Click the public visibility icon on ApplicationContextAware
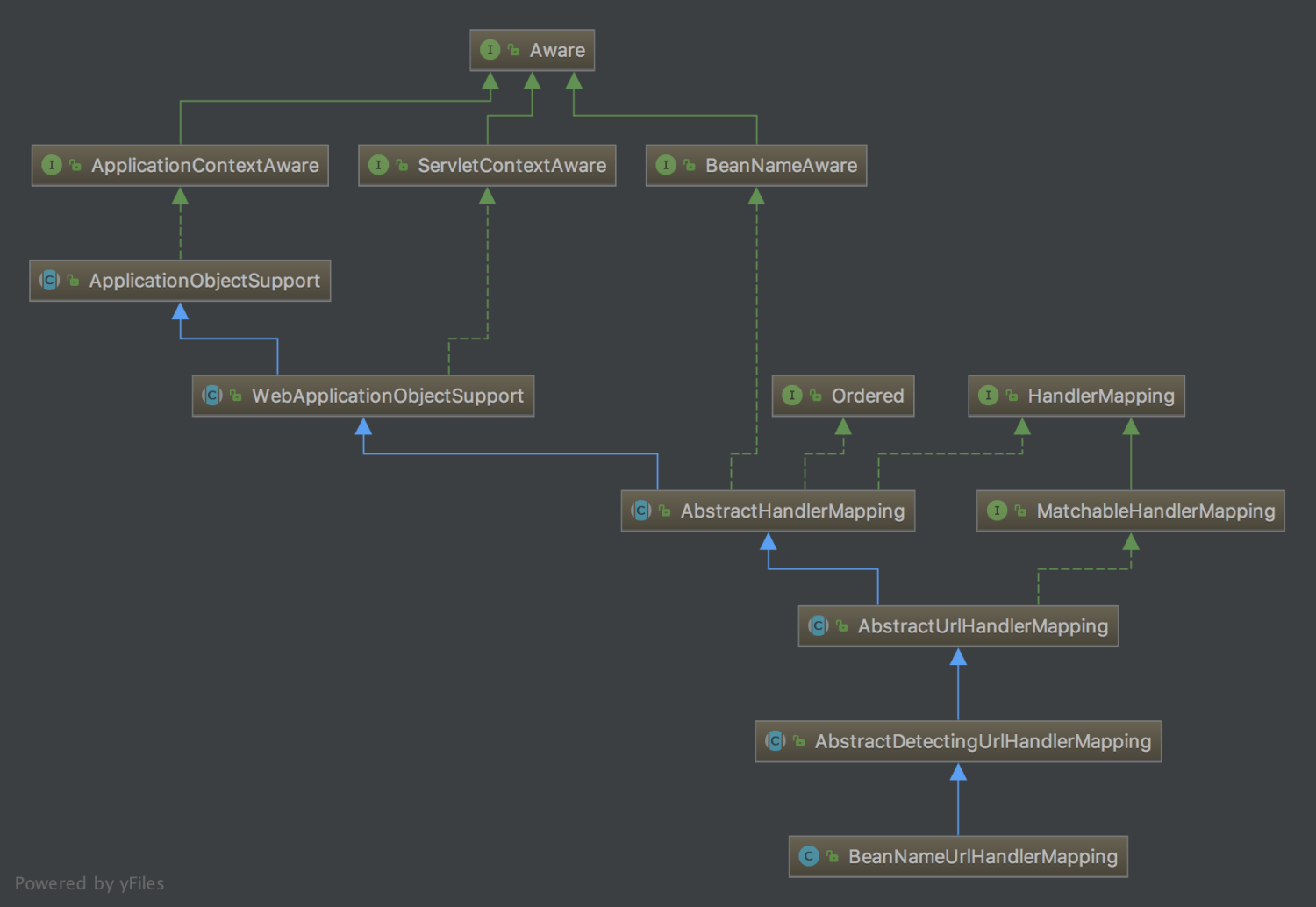 coord(75,165)
